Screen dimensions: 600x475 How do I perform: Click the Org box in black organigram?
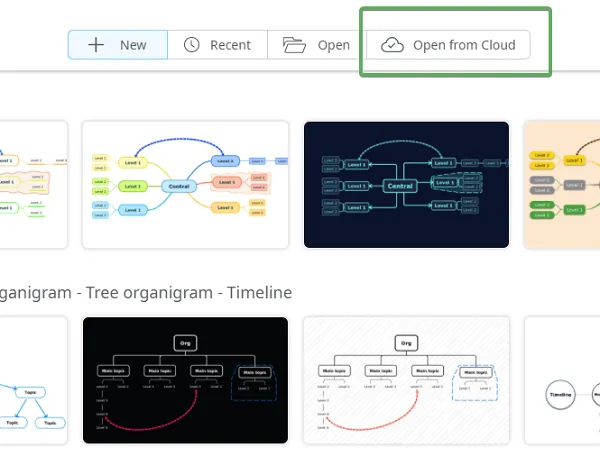pos(184,342)
